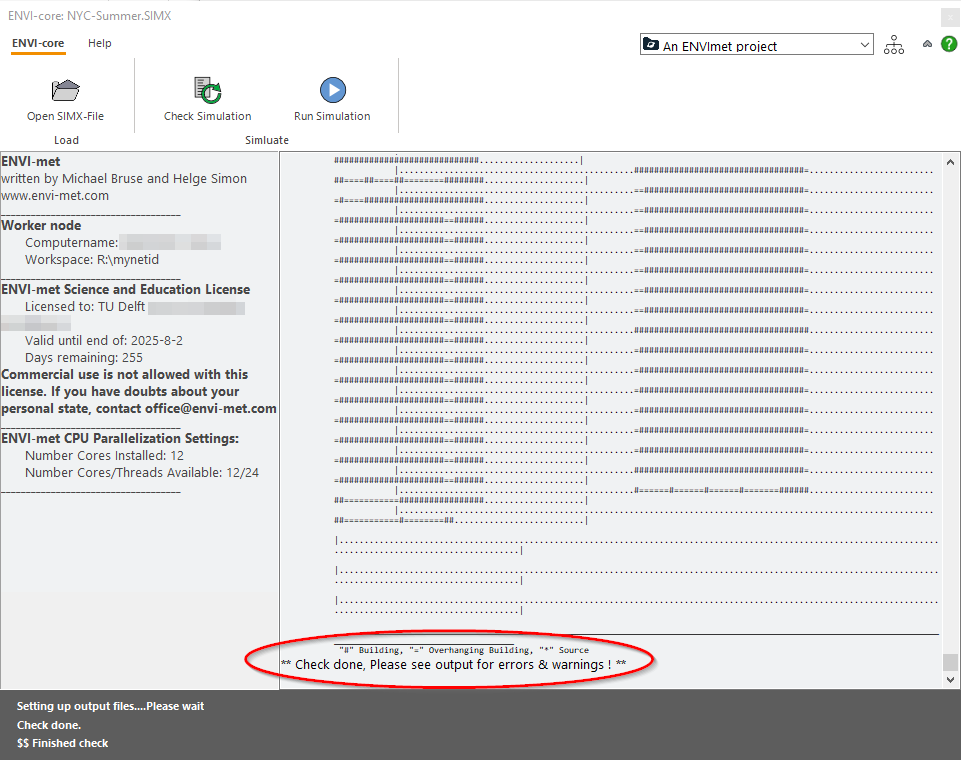961x760 pixels.
Task: Open help via the green question mark
Action: tap(948, 45)
